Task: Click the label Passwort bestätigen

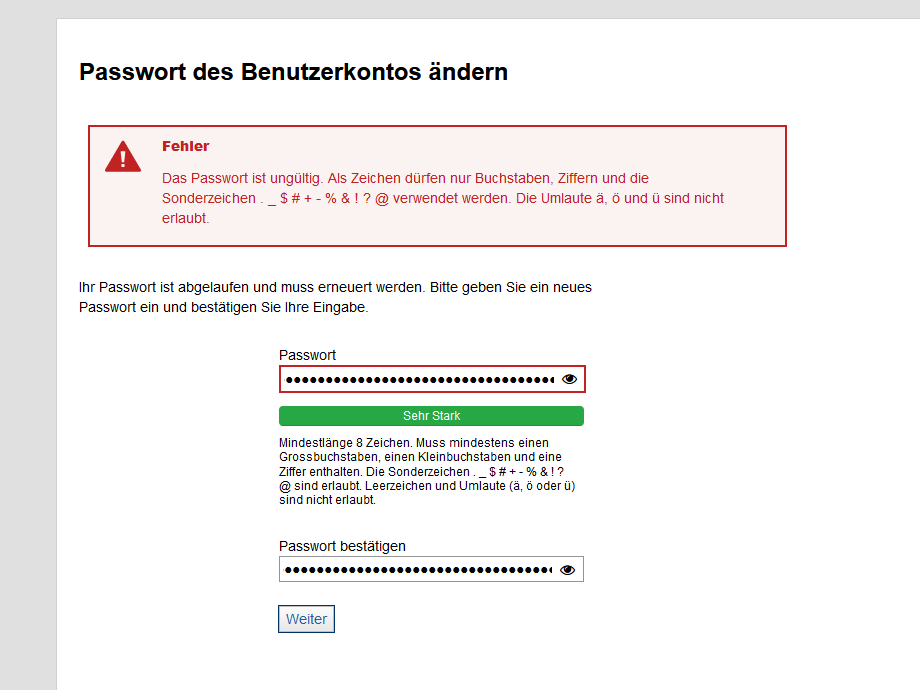Action: (342, 546)
